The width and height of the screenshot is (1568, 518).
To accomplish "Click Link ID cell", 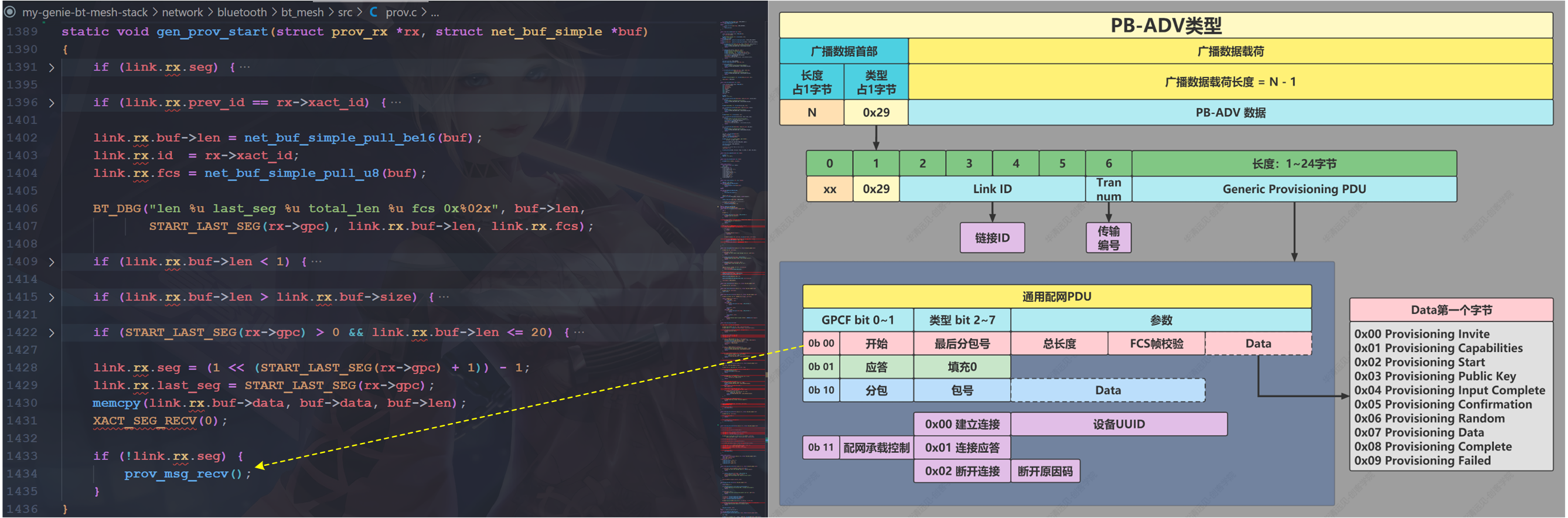I will [x=992, y=189].
